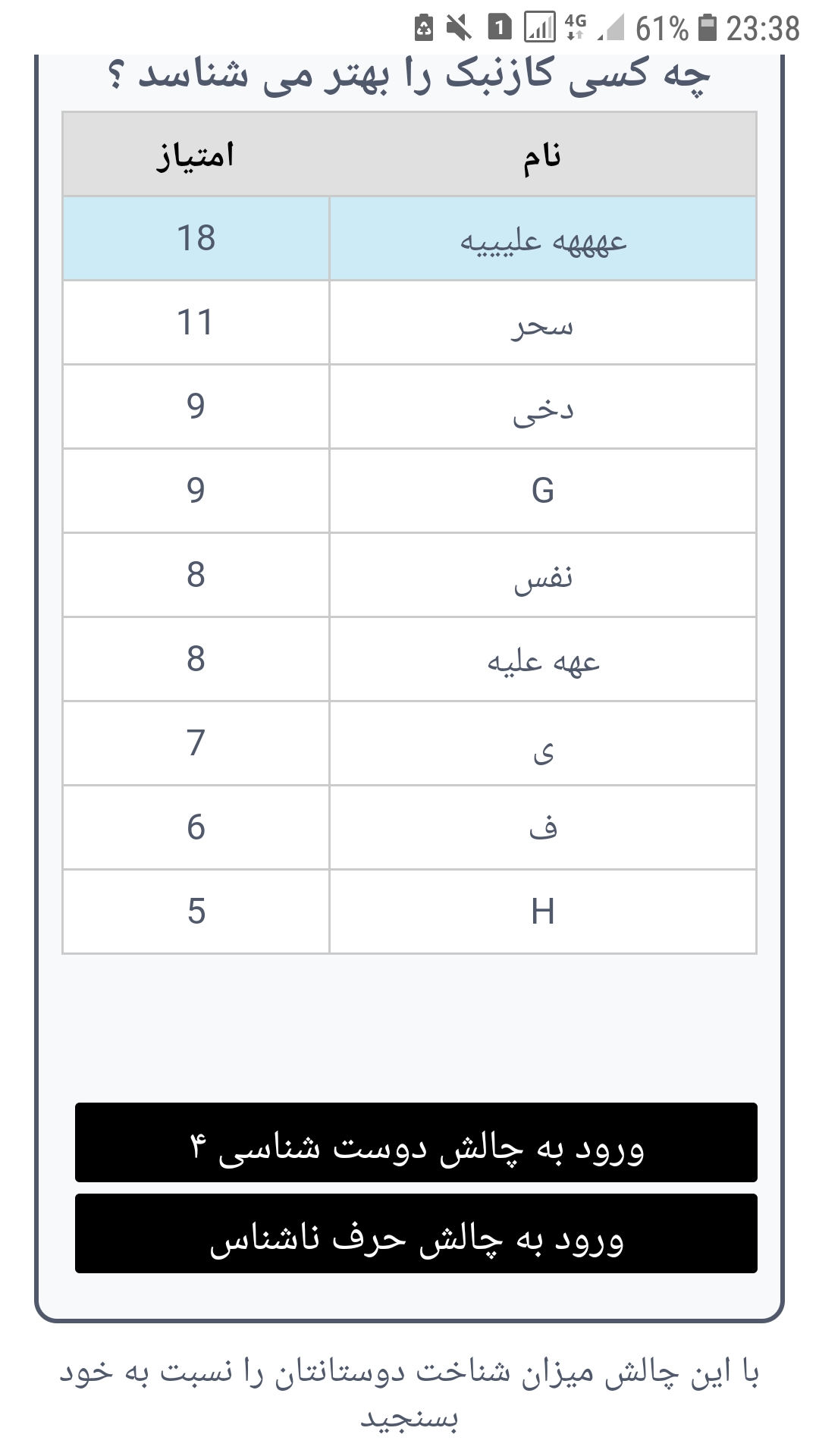This screenshot has height=1456, width=819.
Task: Tap the دخی name cell
Action: [x=542, y=408]
